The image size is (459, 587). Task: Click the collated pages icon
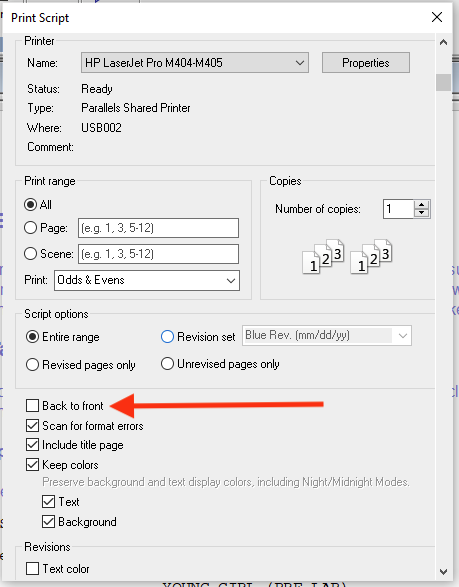point(347,256)
